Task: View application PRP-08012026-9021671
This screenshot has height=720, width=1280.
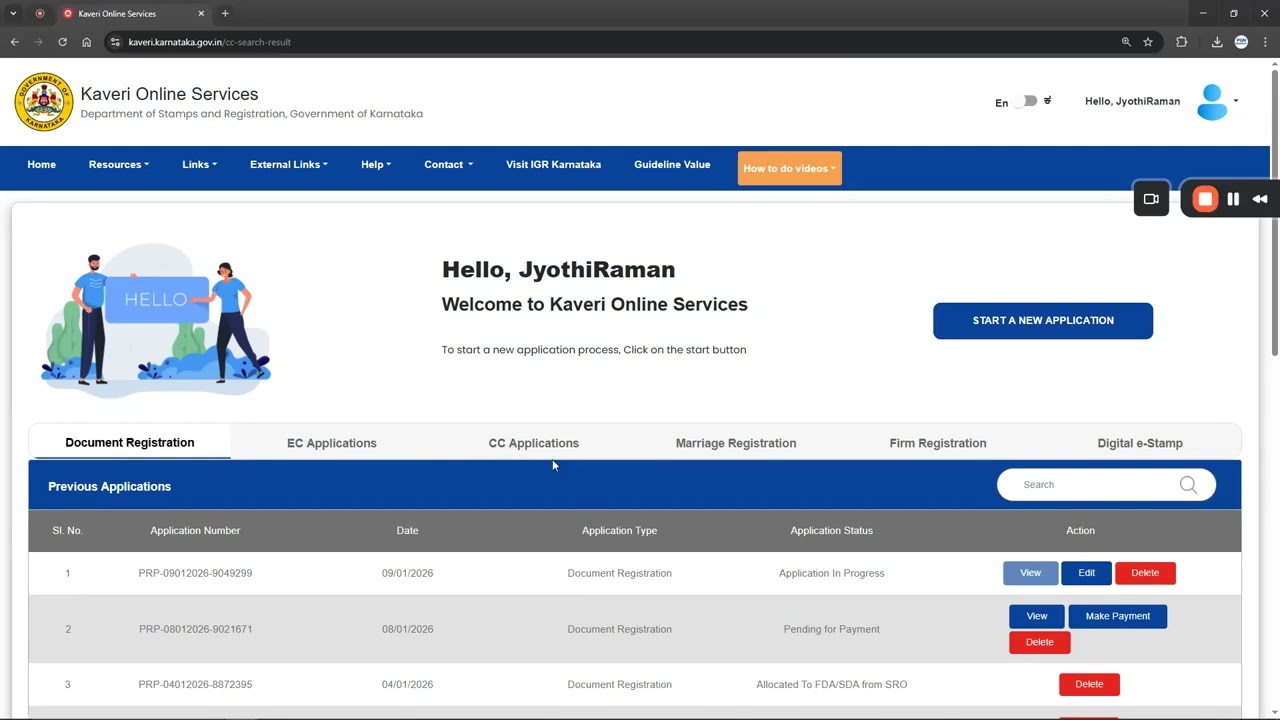Action: pyautogui.click(x=1037, y=616)
